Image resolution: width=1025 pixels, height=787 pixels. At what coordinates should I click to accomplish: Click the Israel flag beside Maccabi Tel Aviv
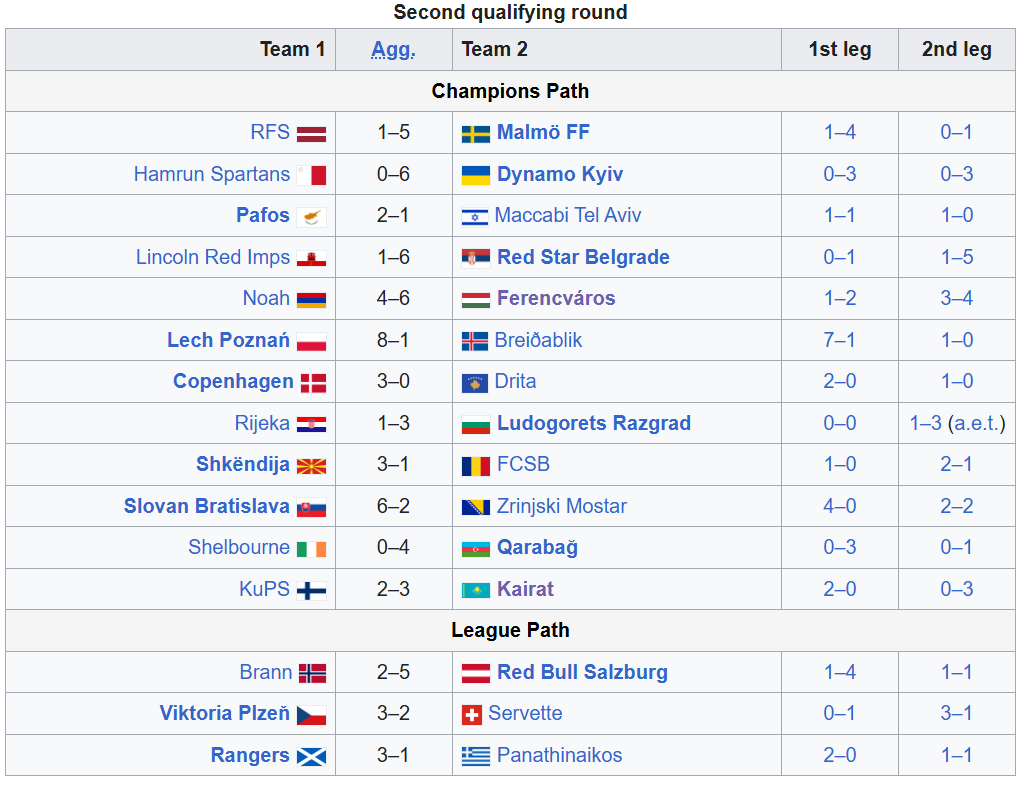point(475,217)
